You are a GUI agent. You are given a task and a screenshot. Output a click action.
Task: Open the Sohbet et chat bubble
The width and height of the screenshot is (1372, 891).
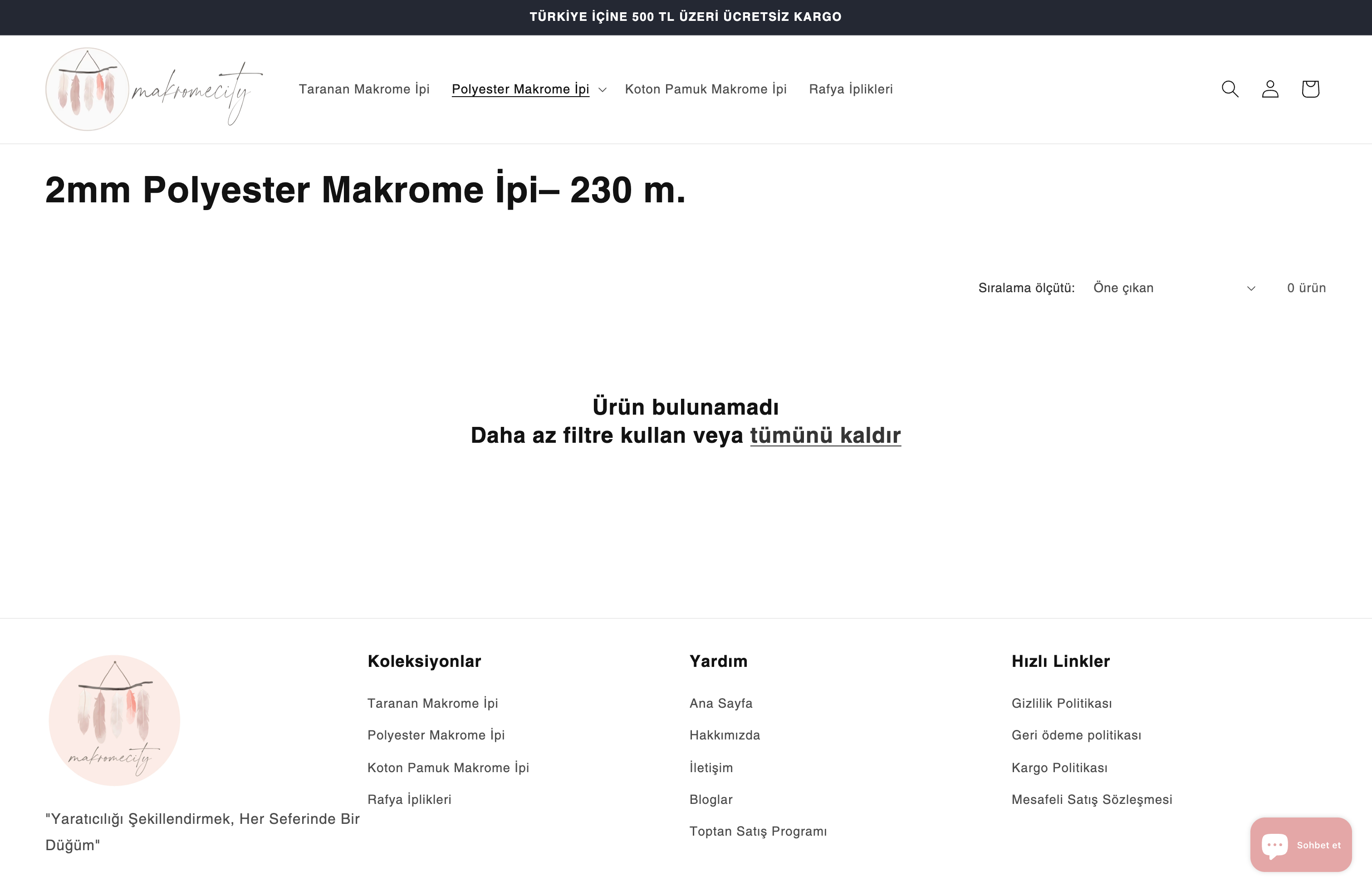pos(1300,844)
